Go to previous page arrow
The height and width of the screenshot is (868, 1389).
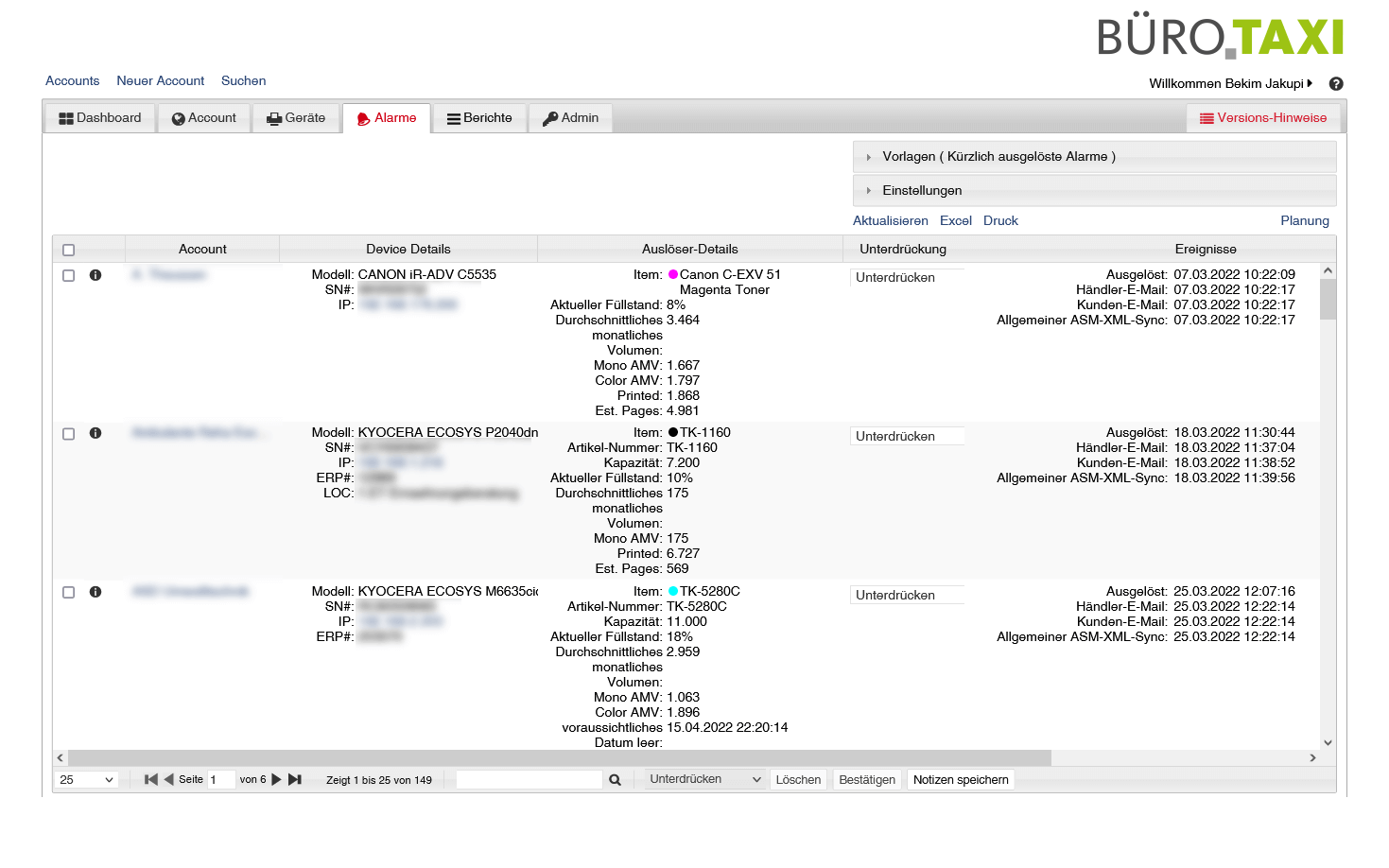(x=168, y=780)
